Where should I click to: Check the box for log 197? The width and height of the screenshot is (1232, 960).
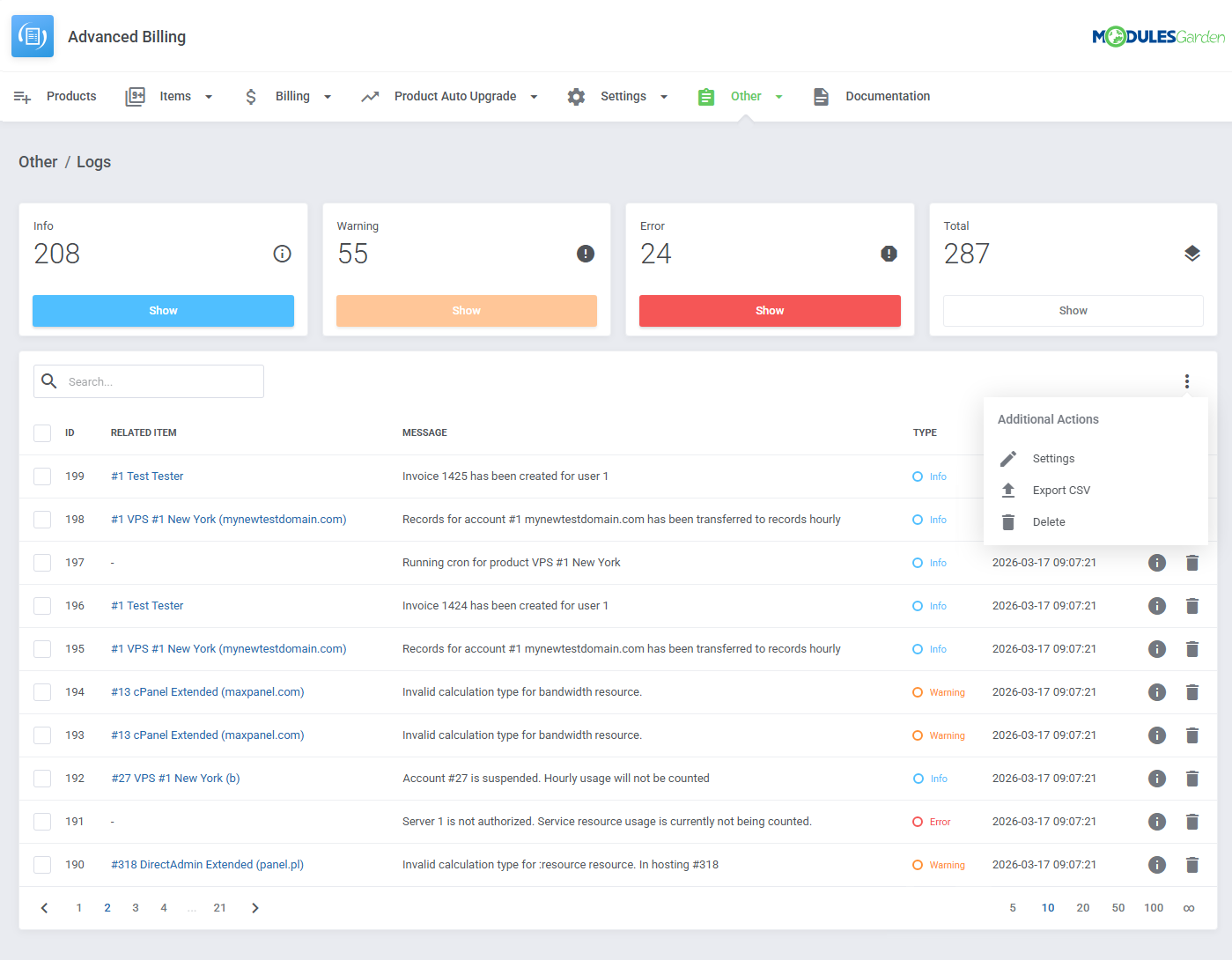[42, 563]
